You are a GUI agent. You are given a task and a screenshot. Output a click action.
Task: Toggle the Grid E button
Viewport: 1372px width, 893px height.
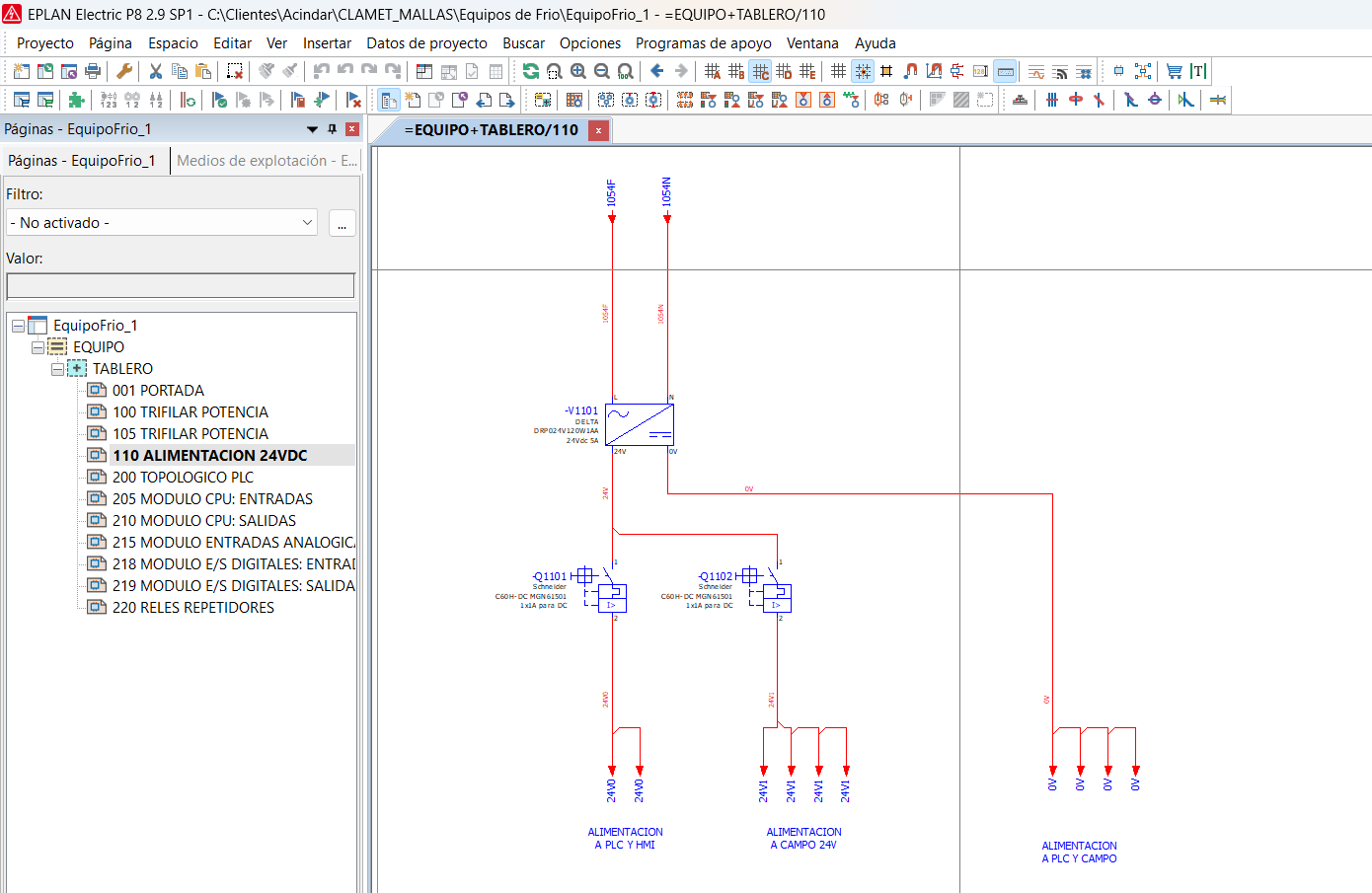807,71
